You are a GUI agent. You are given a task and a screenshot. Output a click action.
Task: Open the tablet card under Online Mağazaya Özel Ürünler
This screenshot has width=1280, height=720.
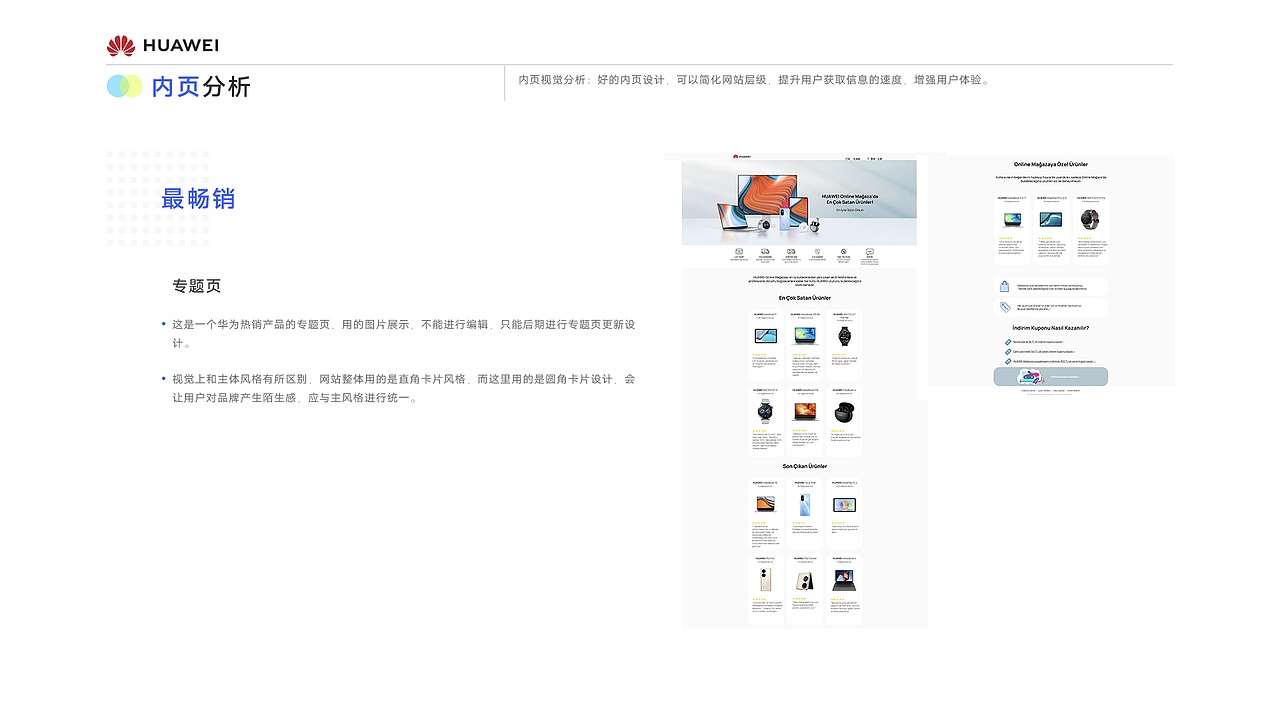coord(1051,229)
